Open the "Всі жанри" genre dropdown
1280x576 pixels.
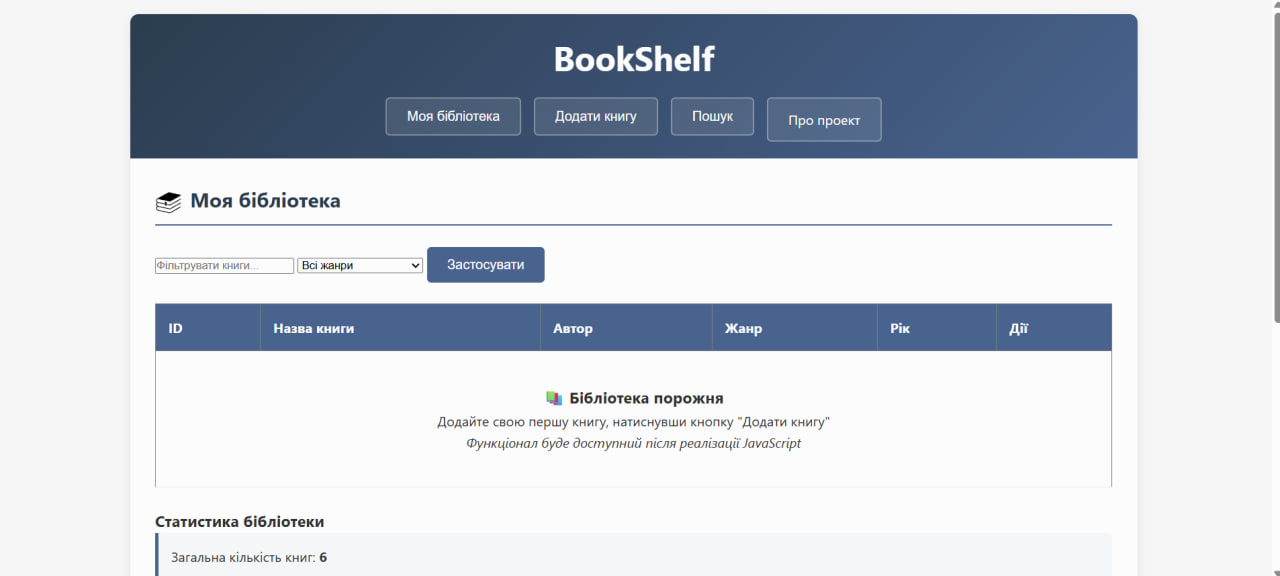click(x=358, y=265)
